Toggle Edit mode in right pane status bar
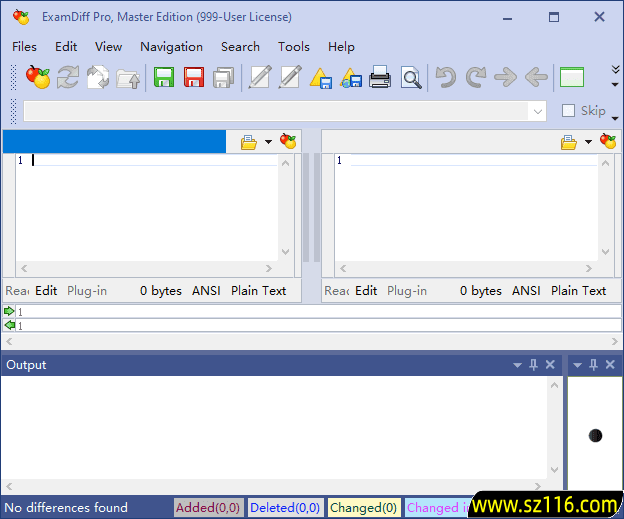 366,291
